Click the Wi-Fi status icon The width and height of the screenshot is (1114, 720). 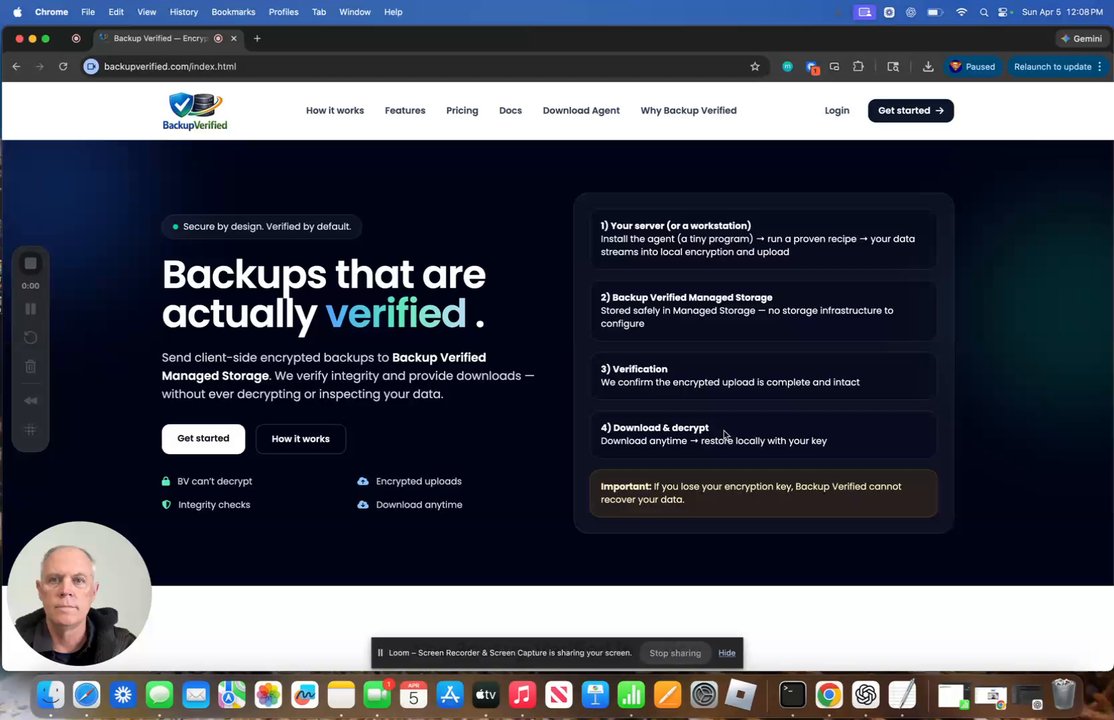[x=961, y=12]
